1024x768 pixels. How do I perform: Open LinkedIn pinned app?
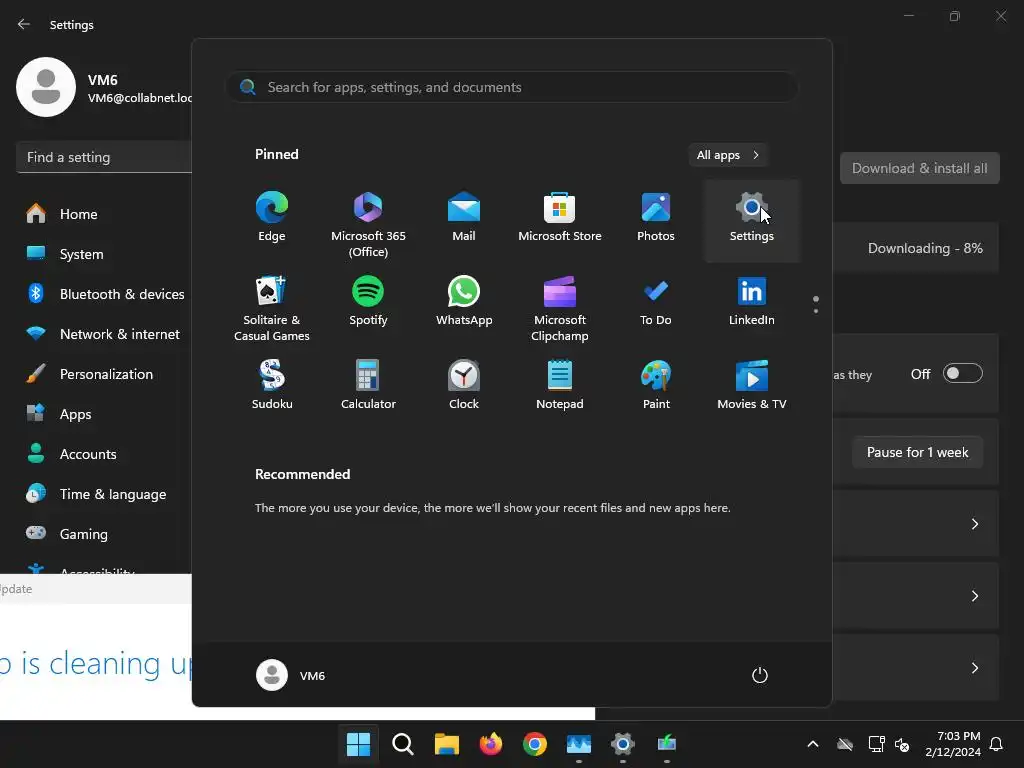tap(752, 302)
